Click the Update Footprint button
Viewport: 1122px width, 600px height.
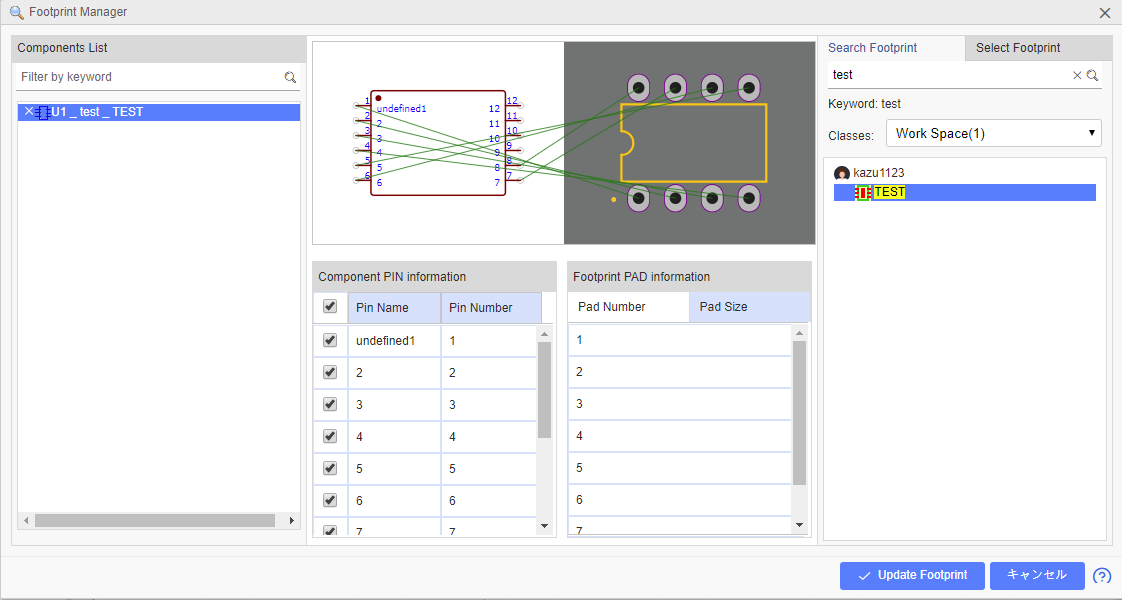pyautogui.click(x=911, y=575)
